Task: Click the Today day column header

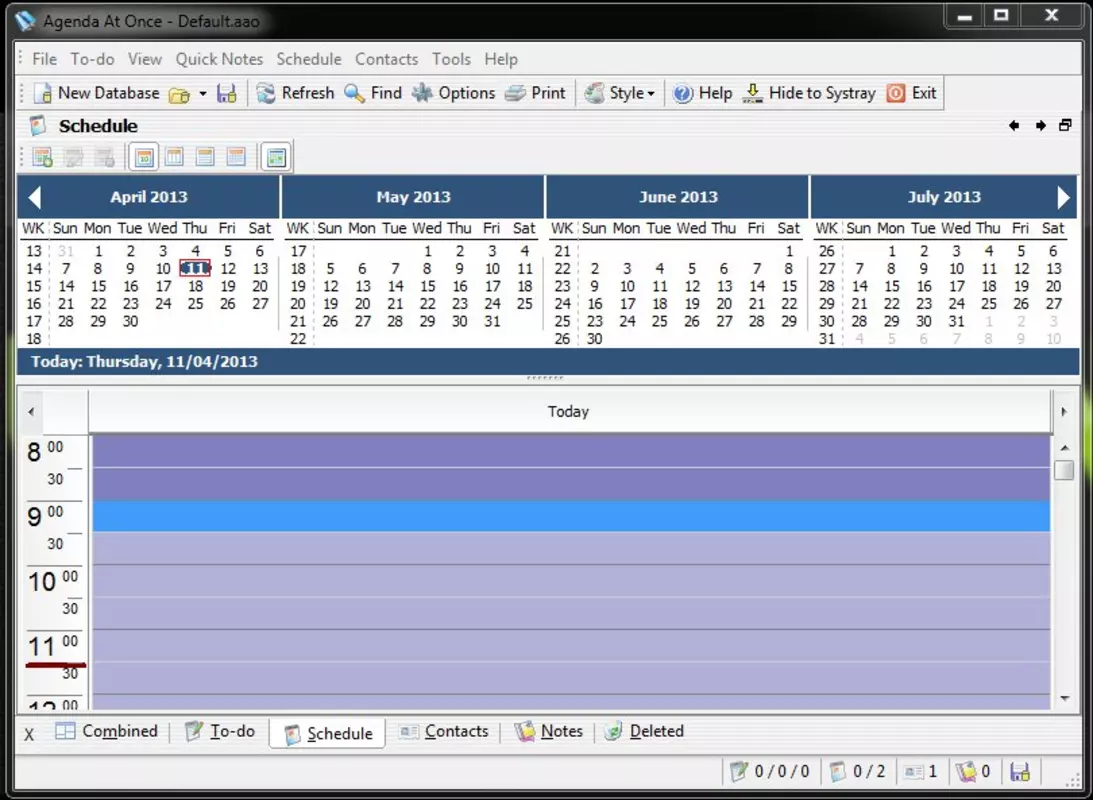Action: coord(569,412)
